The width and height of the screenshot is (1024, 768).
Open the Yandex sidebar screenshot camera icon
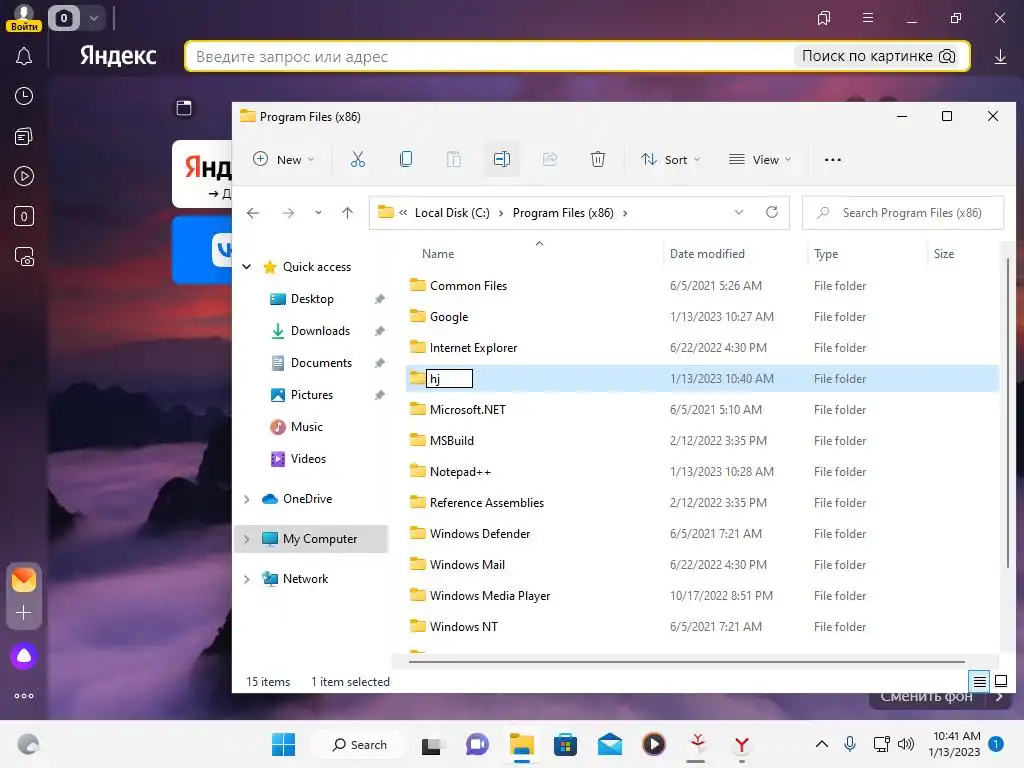click(x=24, y=257)
